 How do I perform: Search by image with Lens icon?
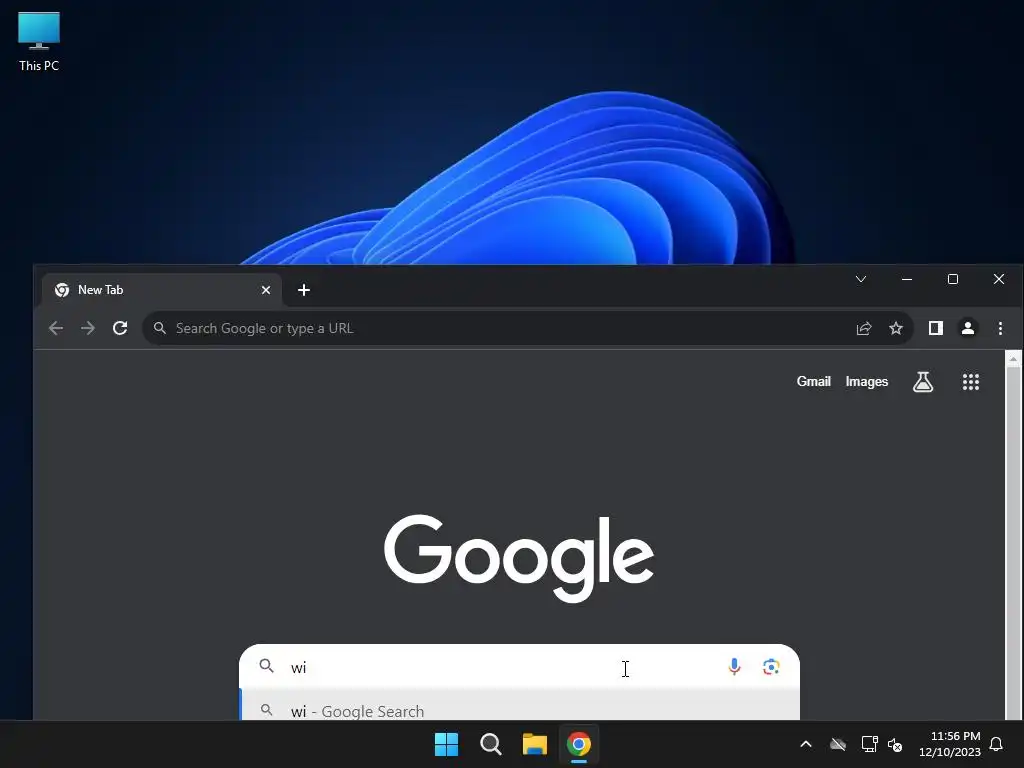click(771, 667)
